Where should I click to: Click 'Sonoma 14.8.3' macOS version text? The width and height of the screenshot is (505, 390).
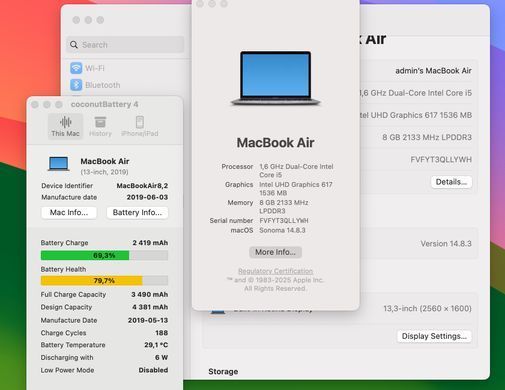coord(282,230)
